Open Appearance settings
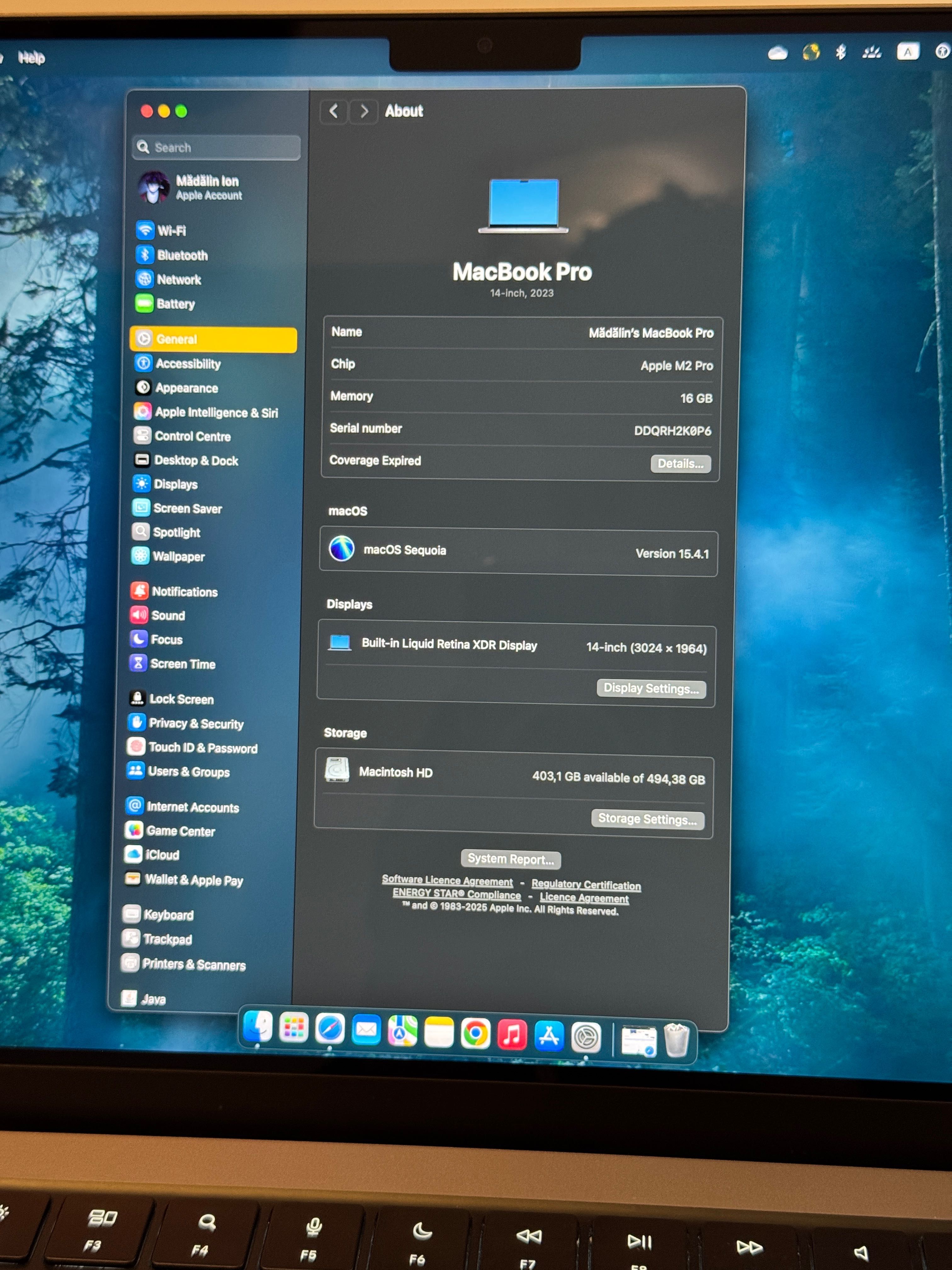The height and width of the screenshot is (1270, 952). pos(177,388)
